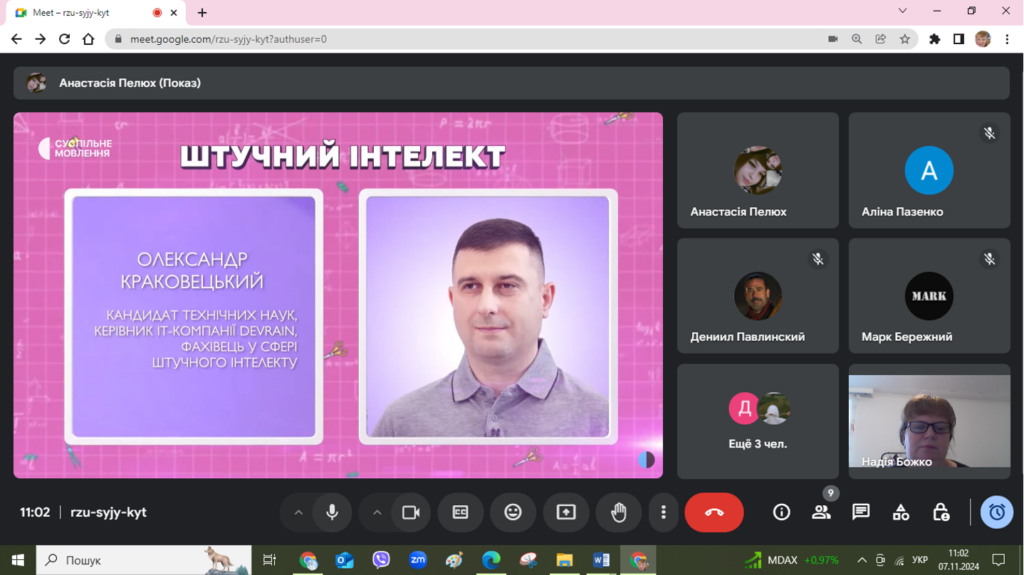Share this page icon in address bar

pyautogui.click(x=881, y=39)
